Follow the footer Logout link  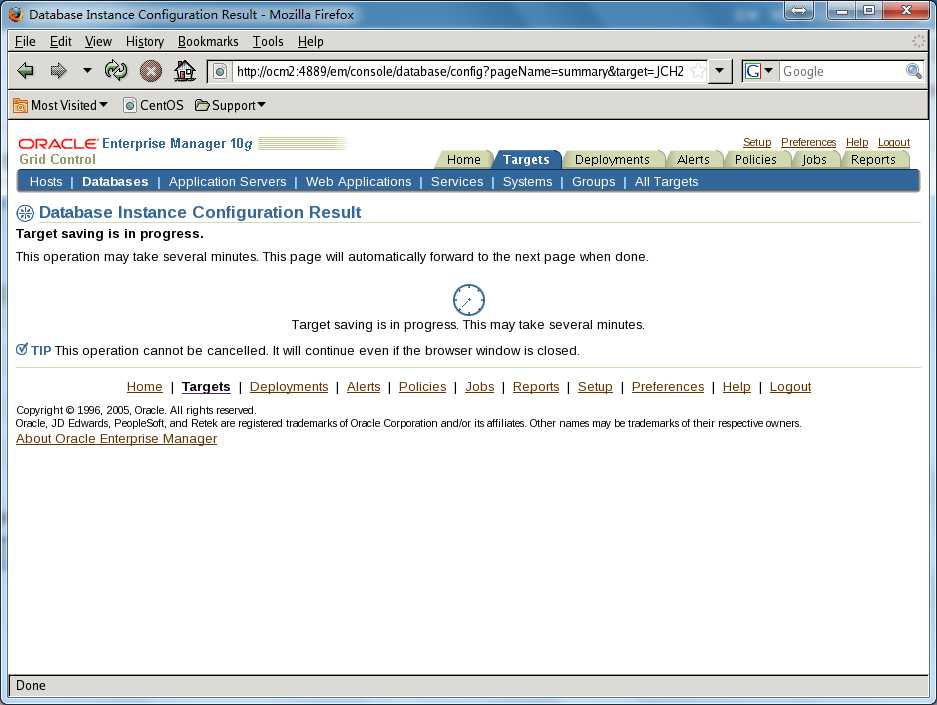791,387
